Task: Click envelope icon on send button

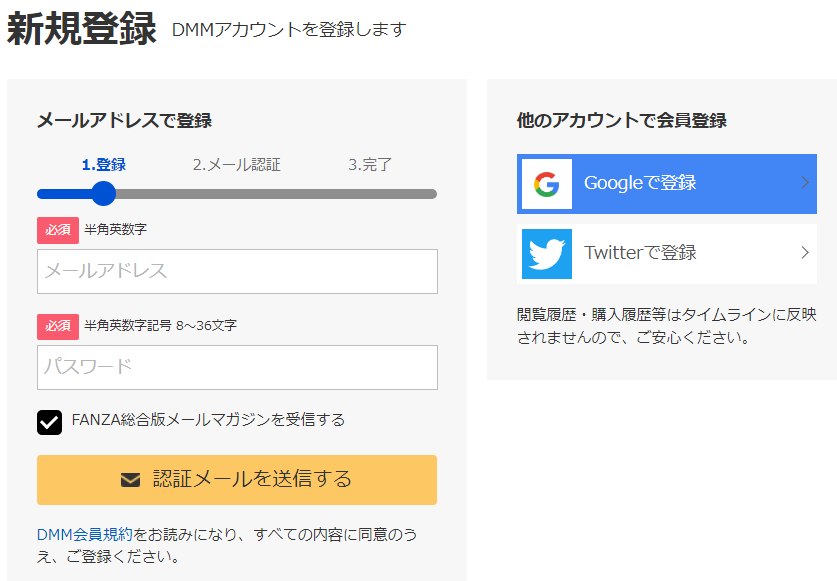Action: (130, 480)
